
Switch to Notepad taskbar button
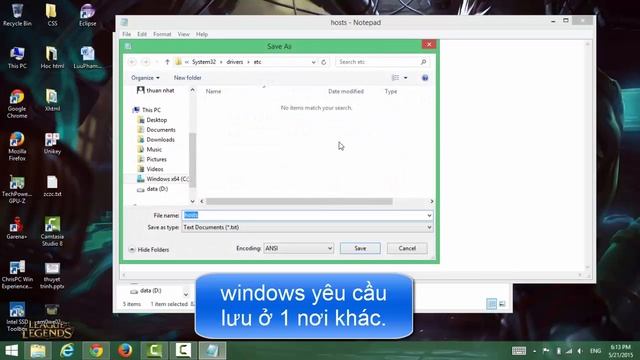coord(212,351)
